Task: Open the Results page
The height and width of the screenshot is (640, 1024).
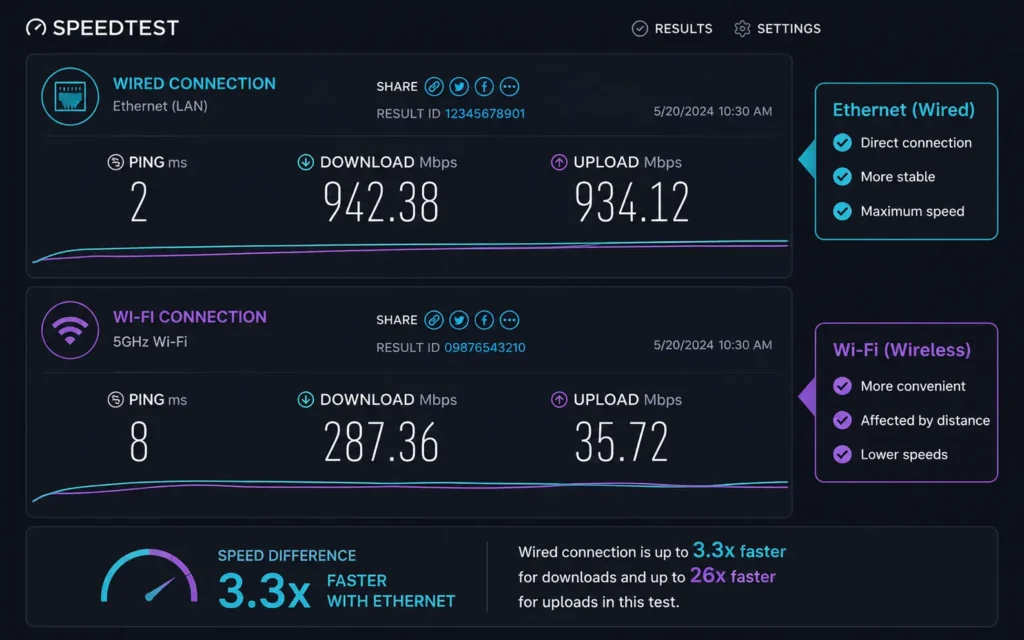Action: click(672, 29)
